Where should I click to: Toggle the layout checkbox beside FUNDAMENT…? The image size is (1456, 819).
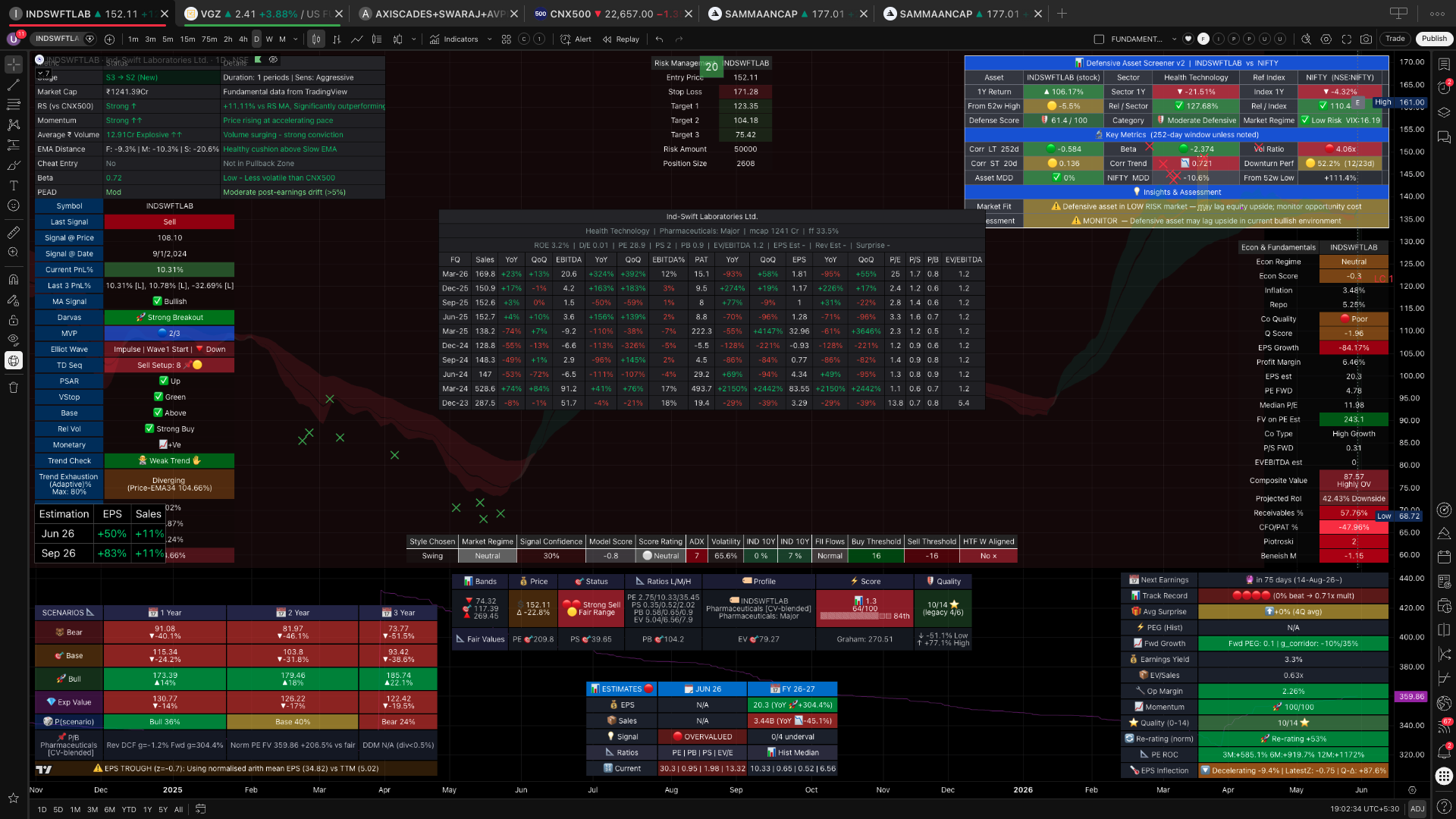tap(1099, 39)
